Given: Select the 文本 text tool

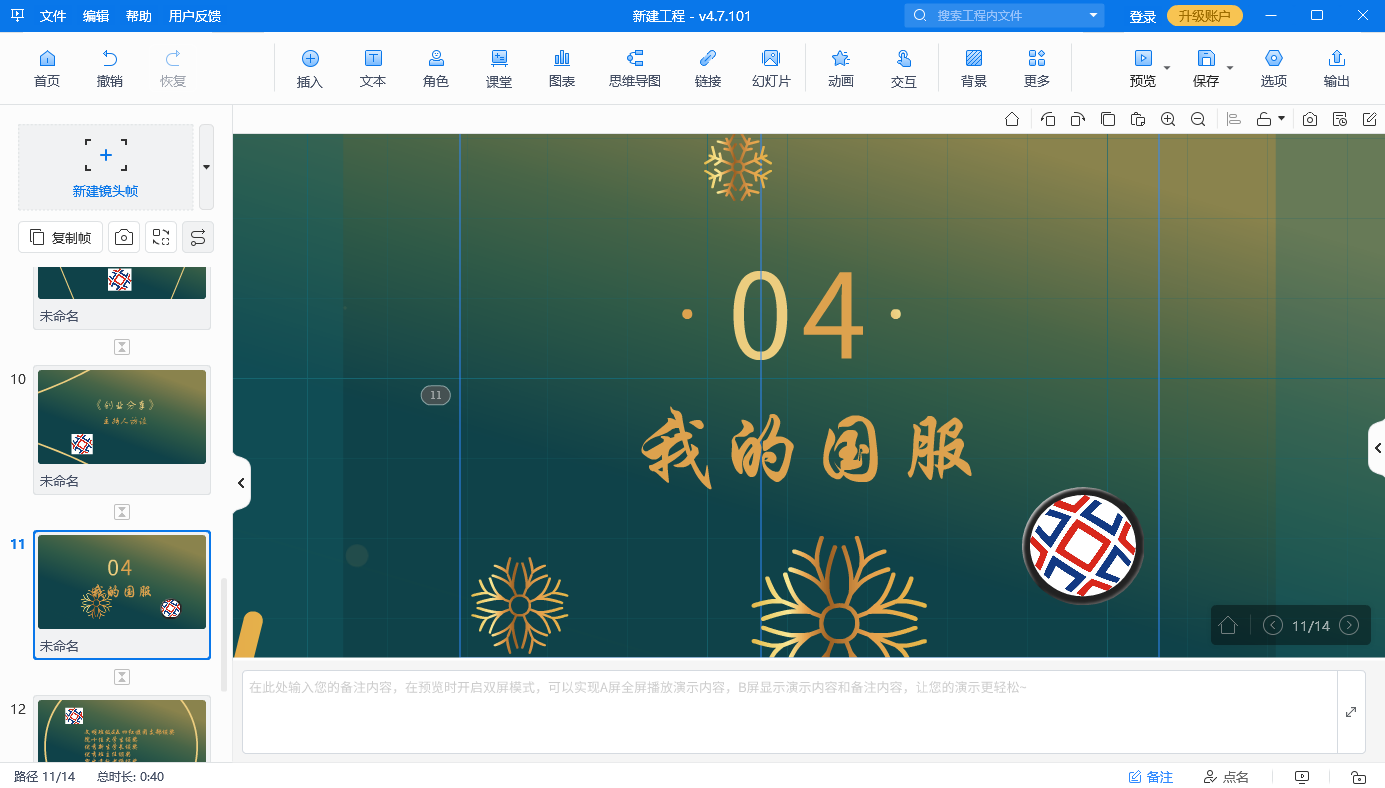Looking at the screenshot, I should click(373, 68).
